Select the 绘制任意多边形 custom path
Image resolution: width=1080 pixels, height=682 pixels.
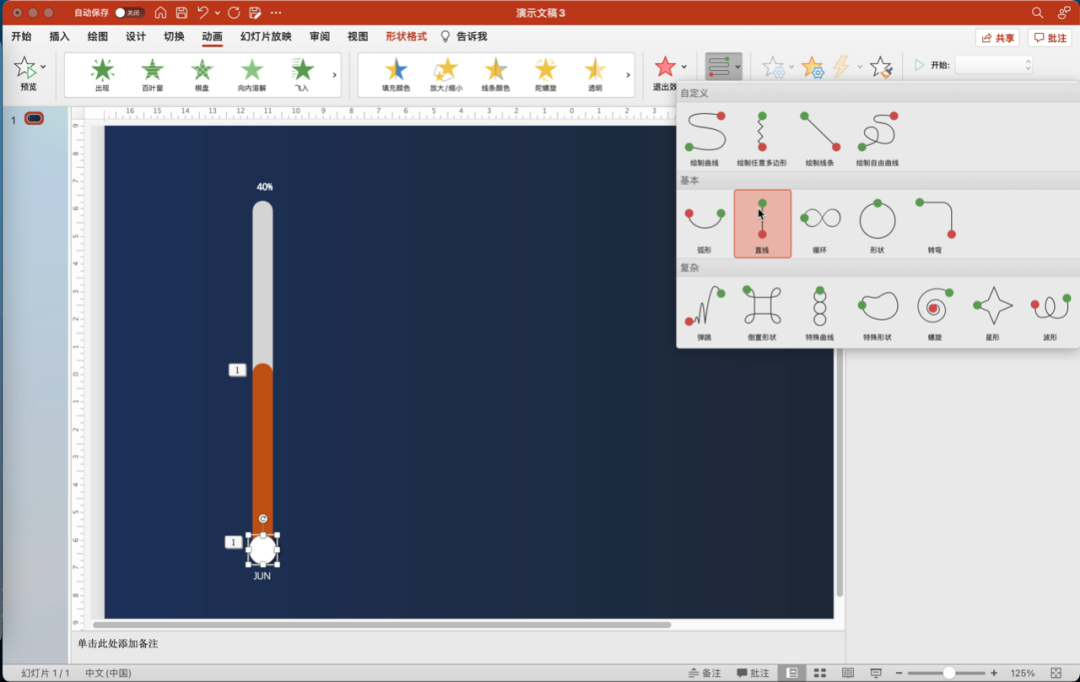pyautogui.click(x=762, y=138)
